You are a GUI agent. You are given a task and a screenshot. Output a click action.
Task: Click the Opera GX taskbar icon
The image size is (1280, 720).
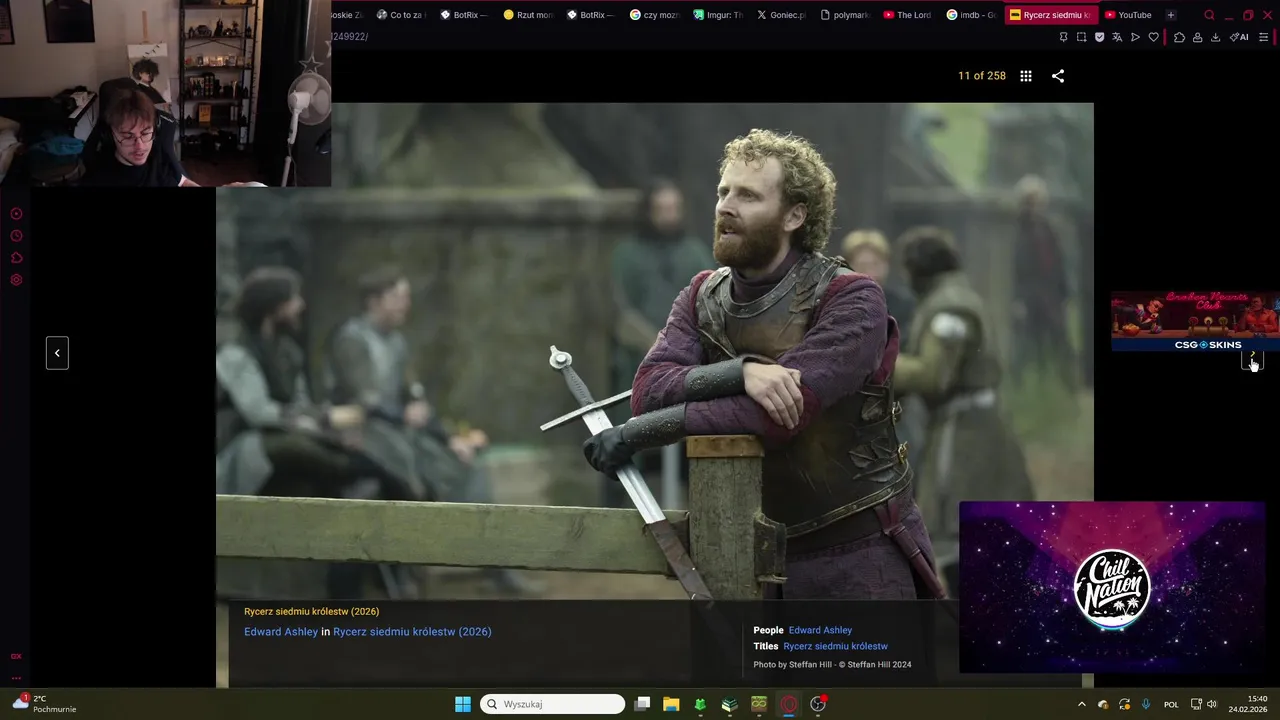(789, 704)
